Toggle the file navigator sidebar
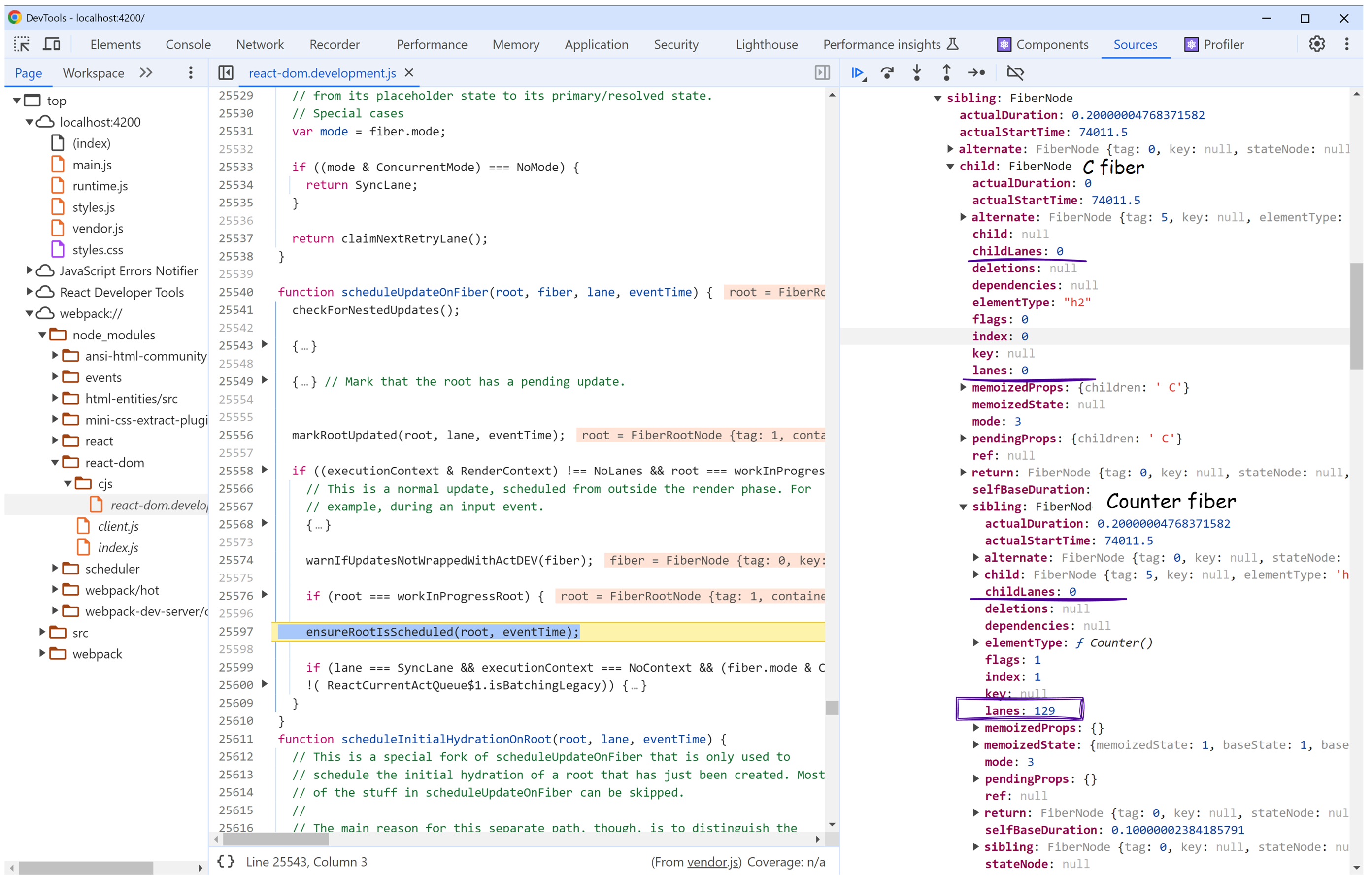 point(226,73)
